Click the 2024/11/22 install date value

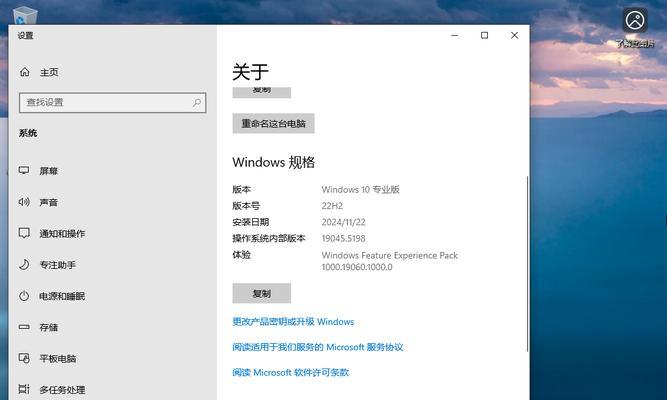point(344,222)
